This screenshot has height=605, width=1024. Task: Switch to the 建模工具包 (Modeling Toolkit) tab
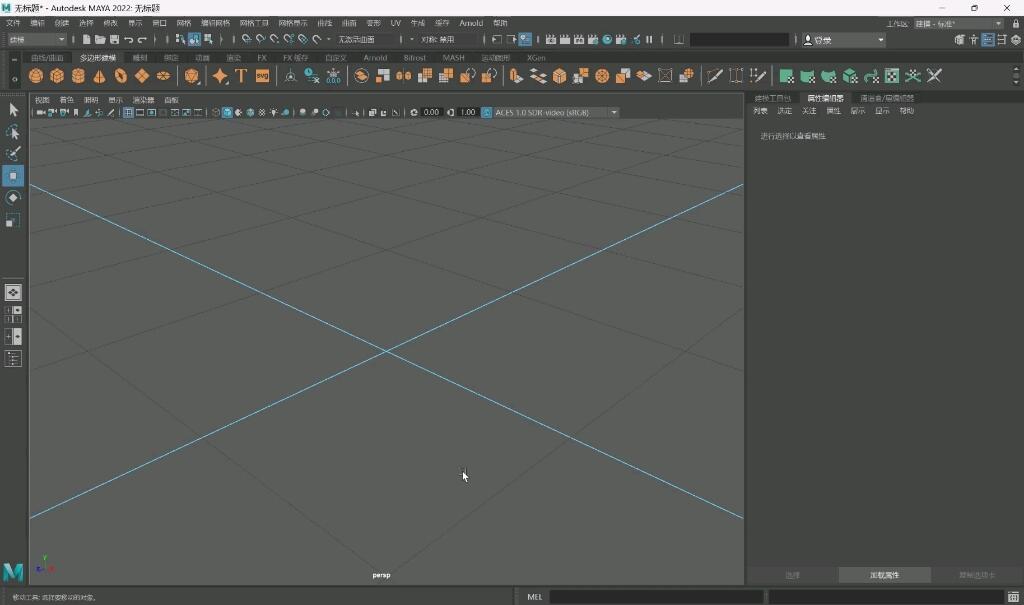[x=773, y=98]
